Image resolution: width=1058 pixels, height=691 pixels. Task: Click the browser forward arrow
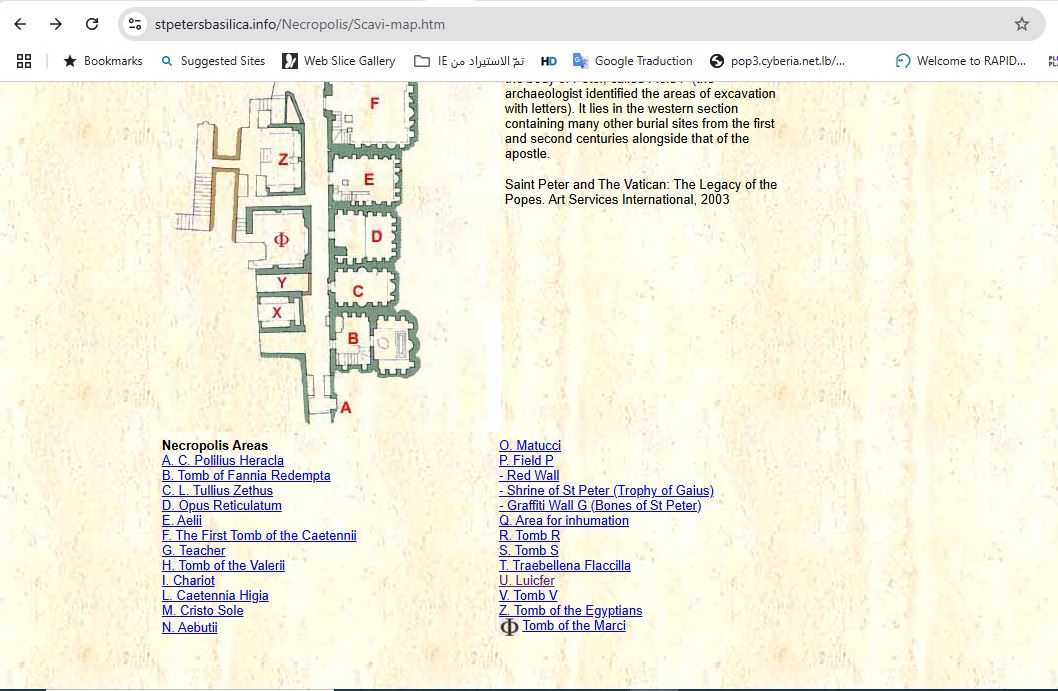56,24
